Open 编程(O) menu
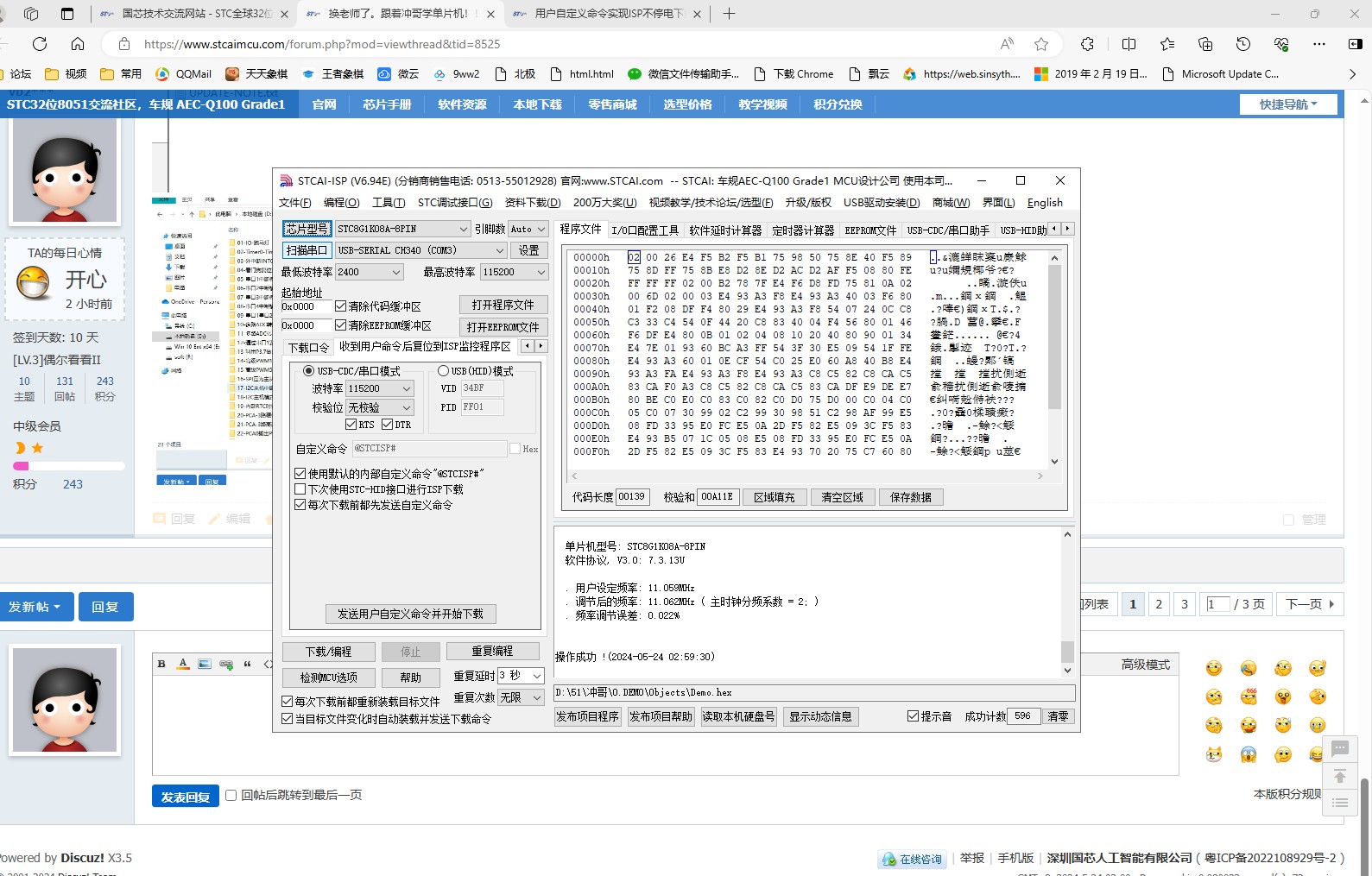The height and width of the screenshot is (876, 1372). pyautogui.click(x=341, y=203)
